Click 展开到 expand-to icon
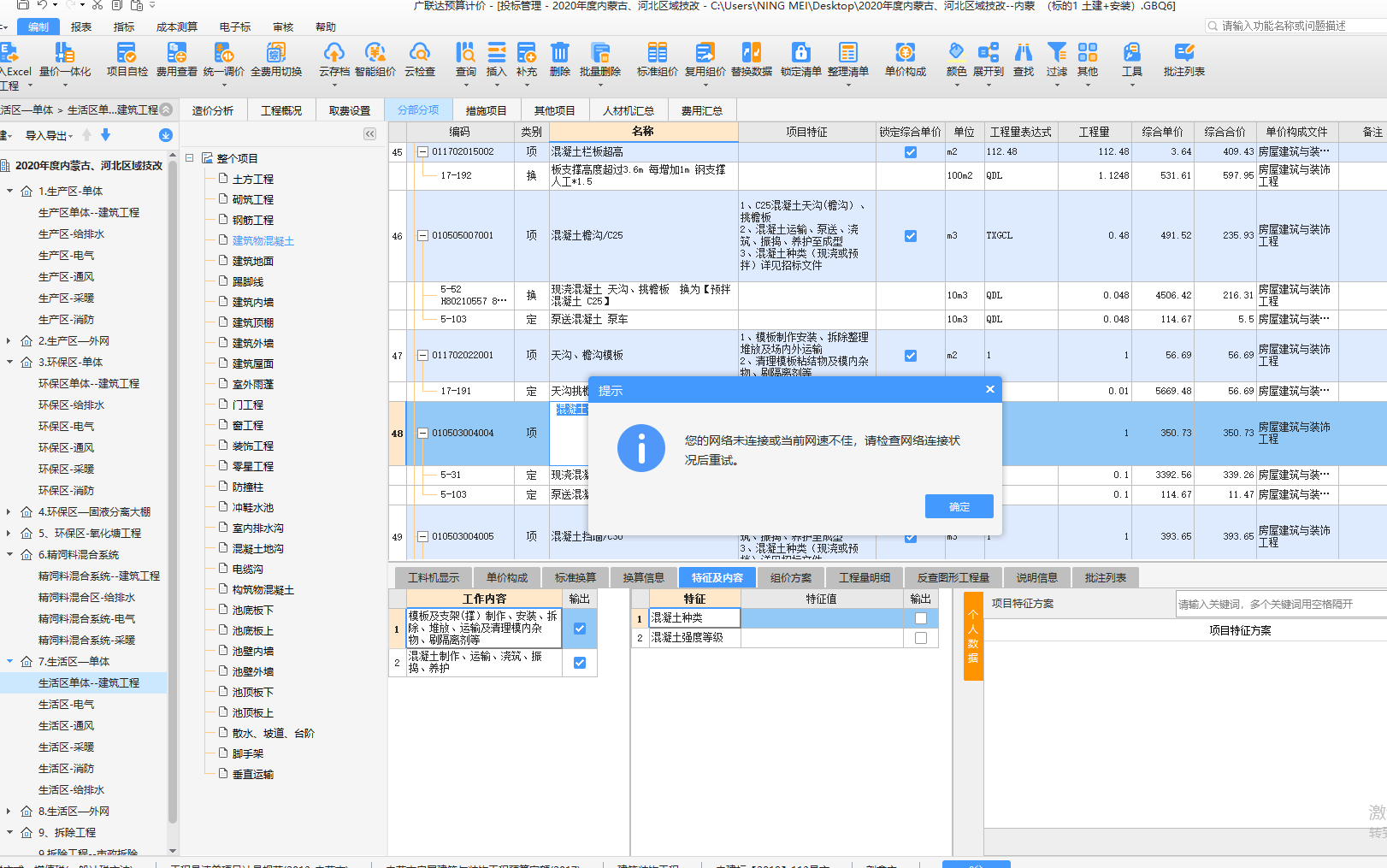This screenshot has width=1387, height=868. tap(989, 59)
